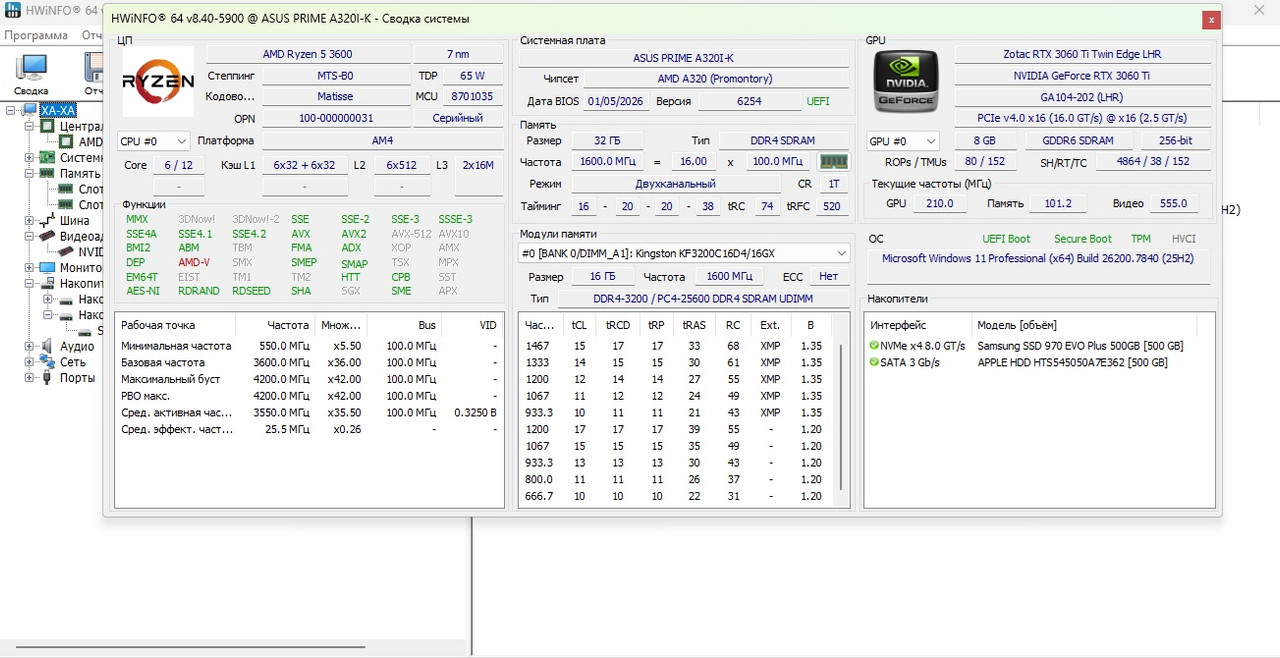The width and height of the screenshot is (1280, 658).
Task: Select the Системная motherboard icon in tree
Action: click(47, 157)
